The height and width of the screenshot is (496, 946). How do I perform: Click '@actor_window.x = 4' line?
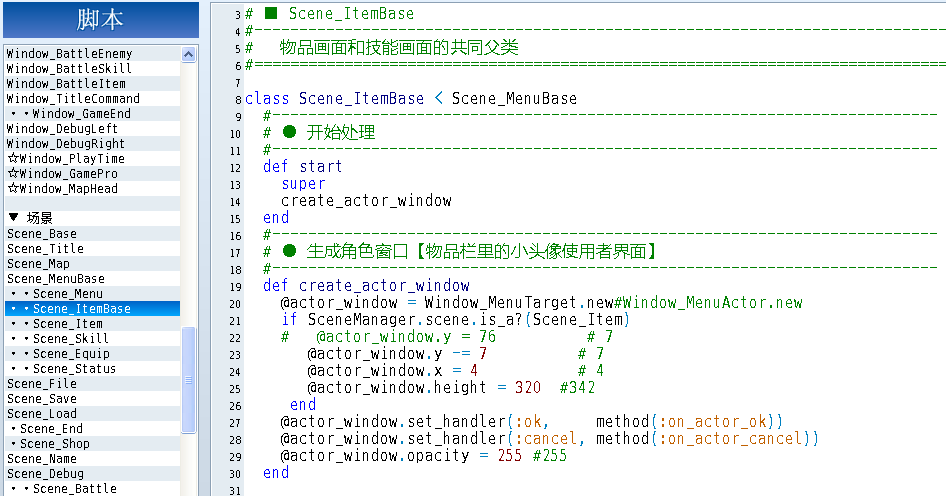tap(392, 370)
